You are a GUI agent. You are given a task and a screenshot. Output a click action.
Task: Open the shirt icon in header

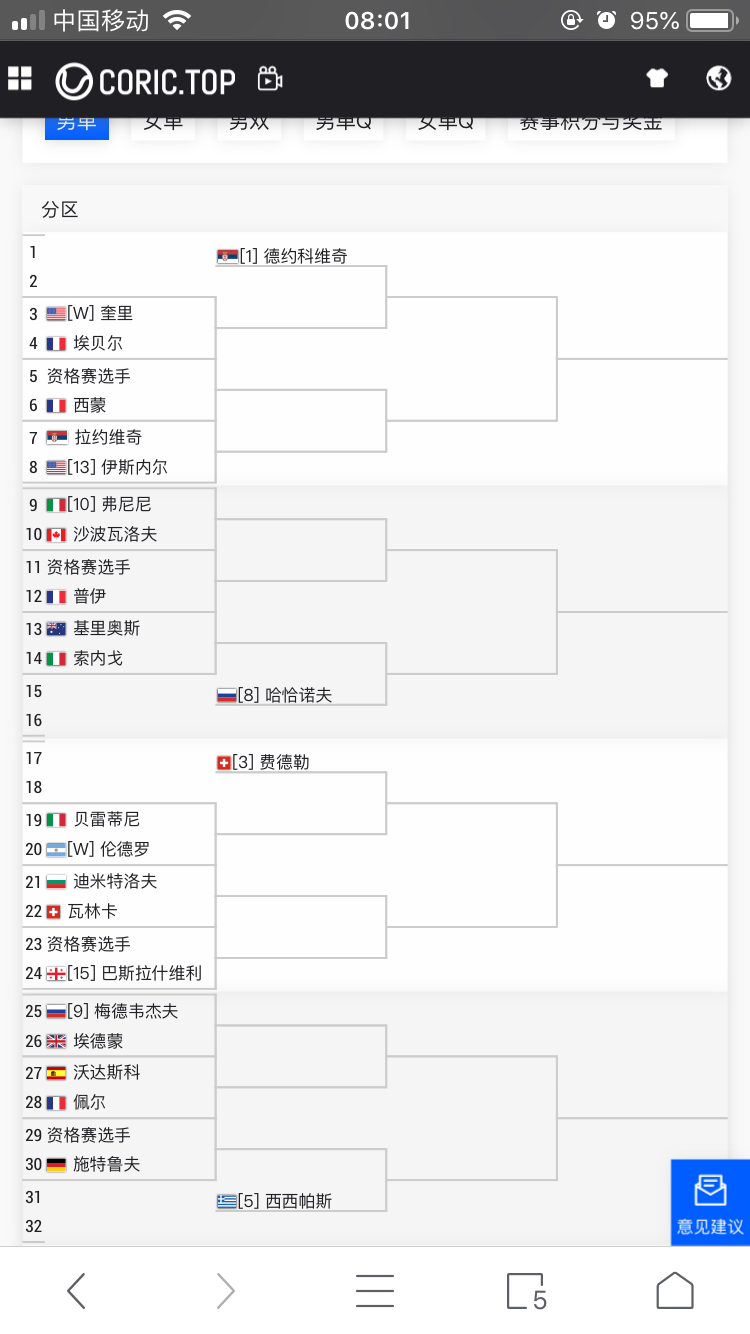point(656,78)
